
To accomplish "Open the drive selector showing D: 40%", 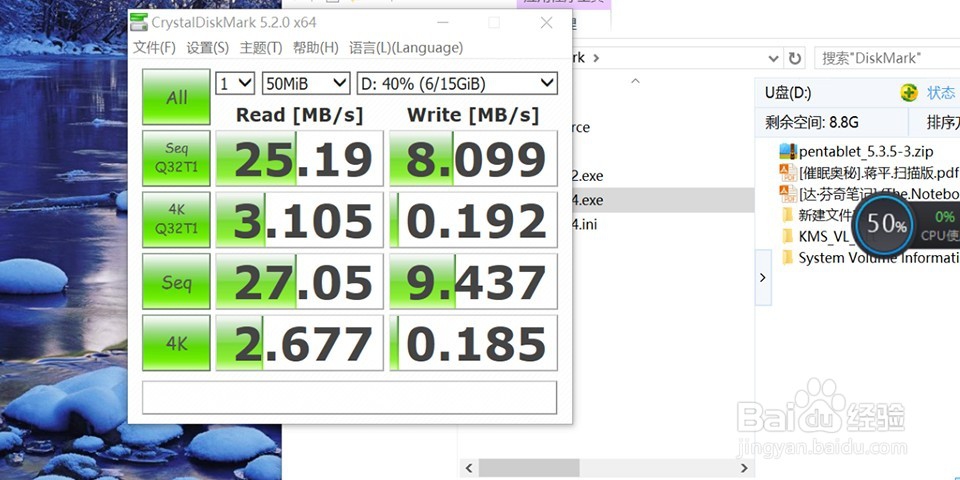I will coord(457,83).
